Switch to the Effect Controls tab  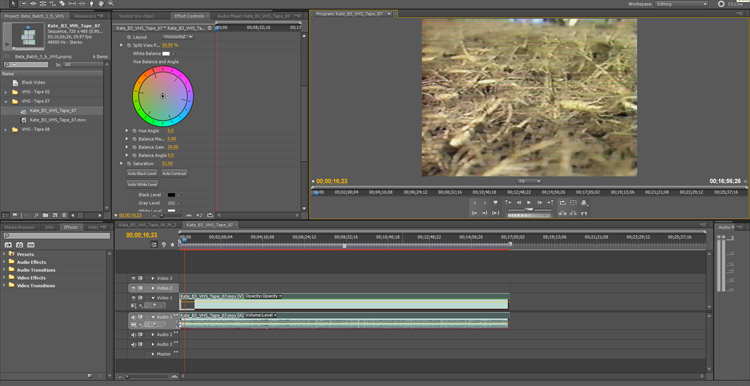pyautogui.click(x=189, y=16)
